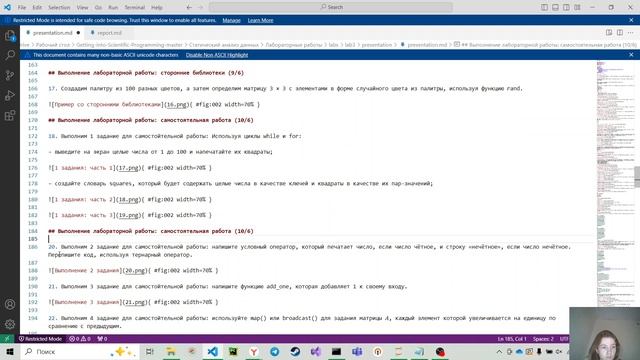Open the Help menu

coord(157,7)
